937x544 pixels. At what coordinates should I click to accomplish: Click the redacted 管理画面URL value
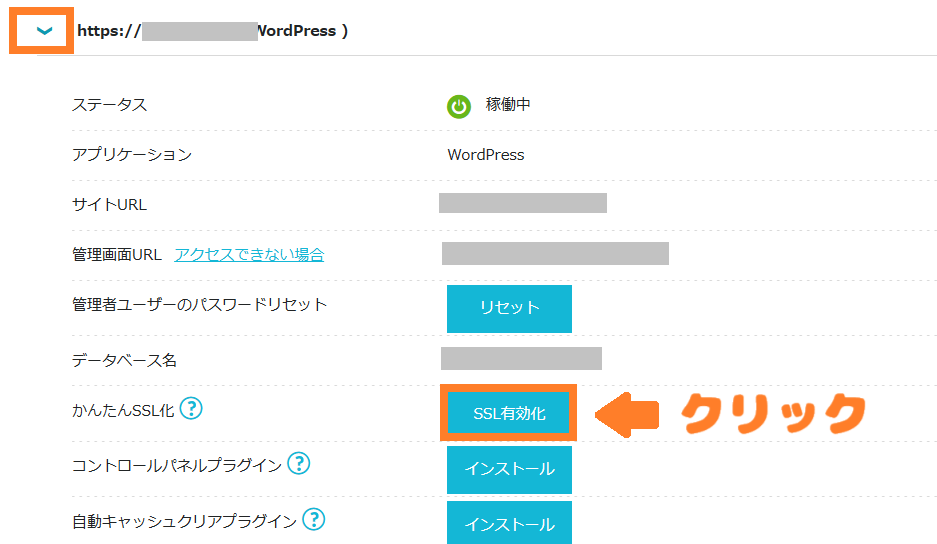click(555, 253)
